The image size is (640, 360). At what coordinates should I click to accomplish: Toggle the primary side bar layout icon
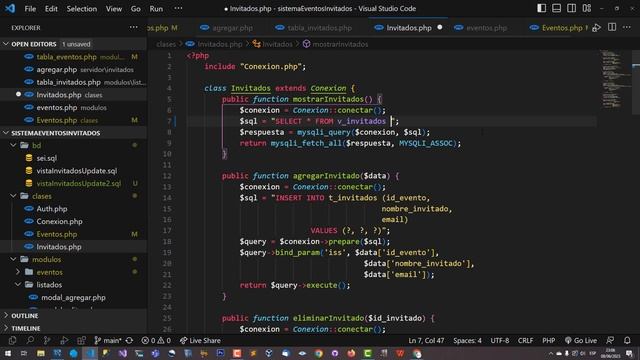click(541, 8)
